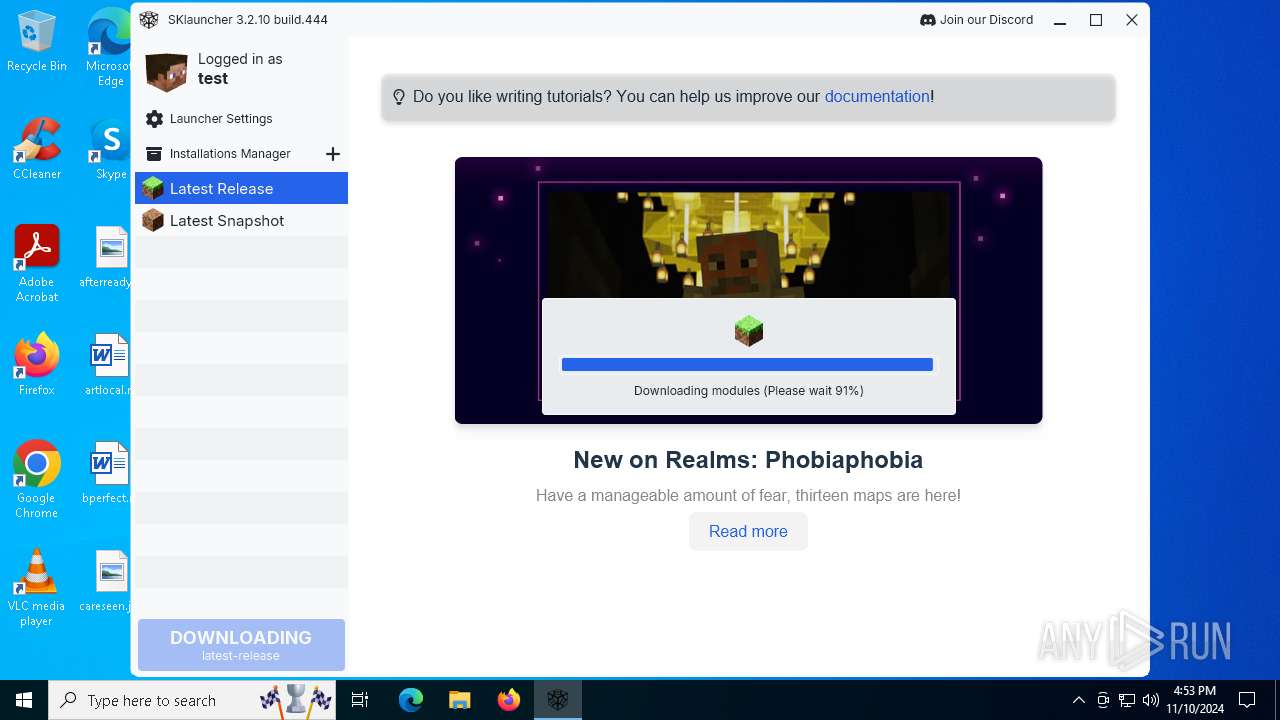Open Firefox desktop shortcut
Viewport: 1280px width, 720px height.
click(37, 364)
